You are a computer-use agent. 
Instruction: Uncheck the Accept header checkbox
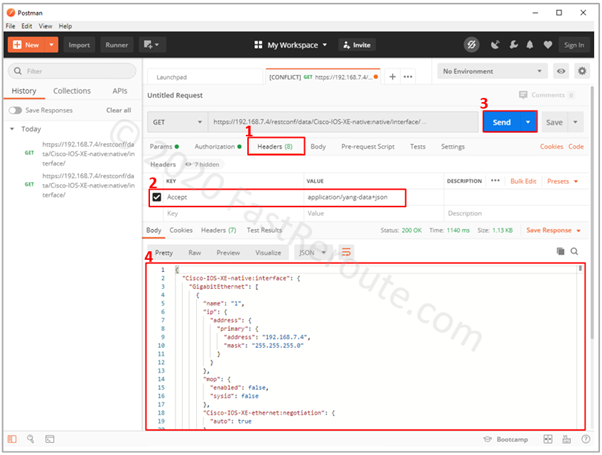[x=157, y=197]
